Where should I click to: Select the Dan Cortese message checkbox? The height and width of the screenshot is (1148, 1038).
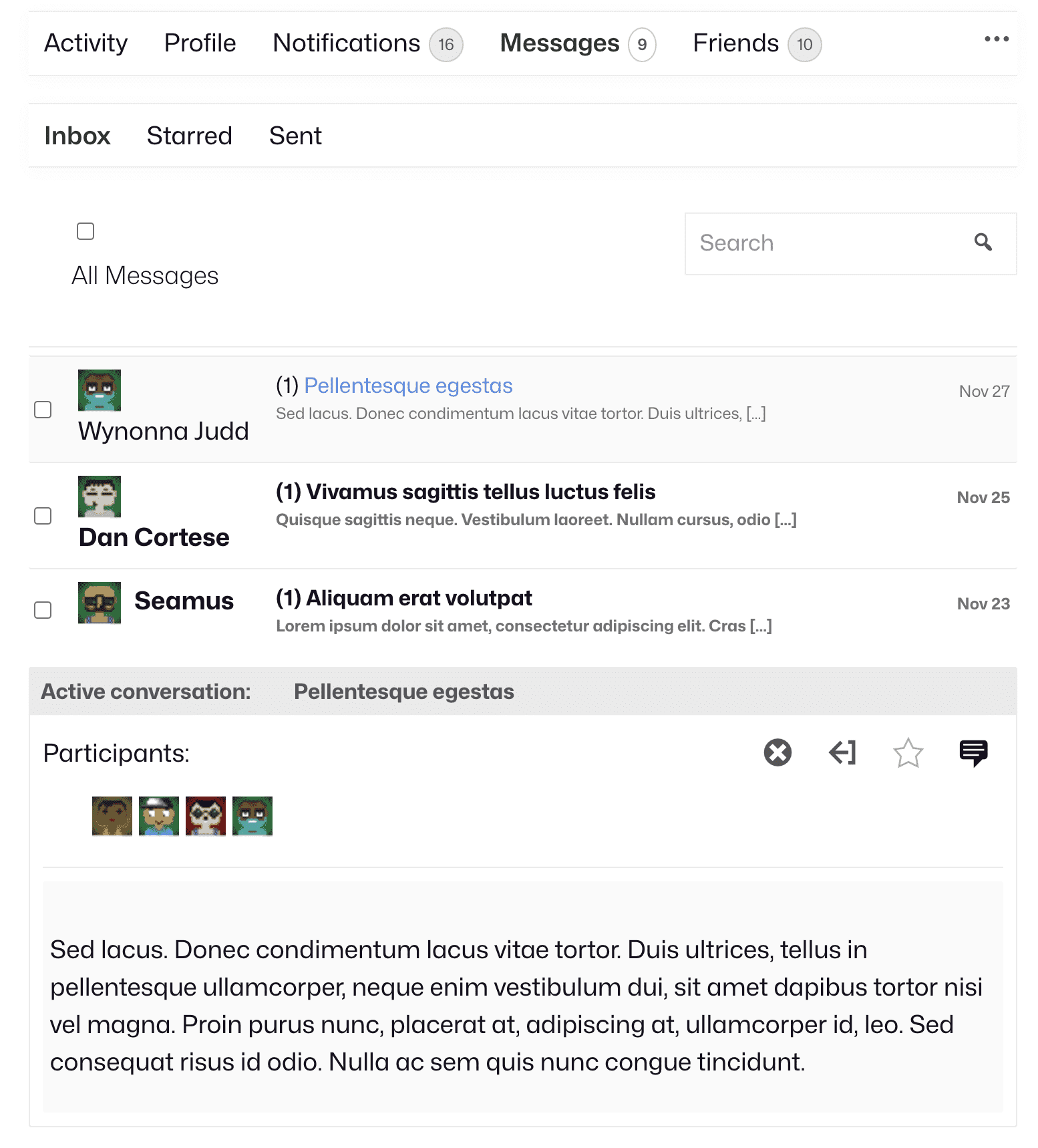click(x=43, y=516)
